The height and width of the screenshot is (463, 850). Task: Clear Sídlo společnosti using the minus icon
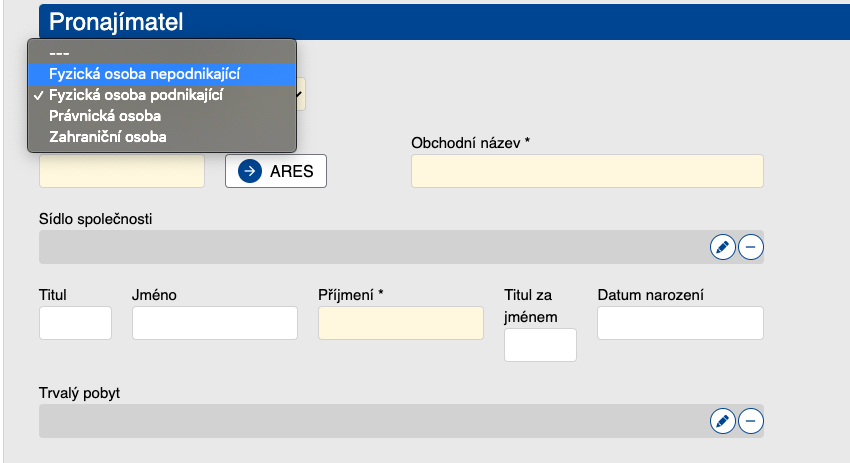click(x=750, y=247)
